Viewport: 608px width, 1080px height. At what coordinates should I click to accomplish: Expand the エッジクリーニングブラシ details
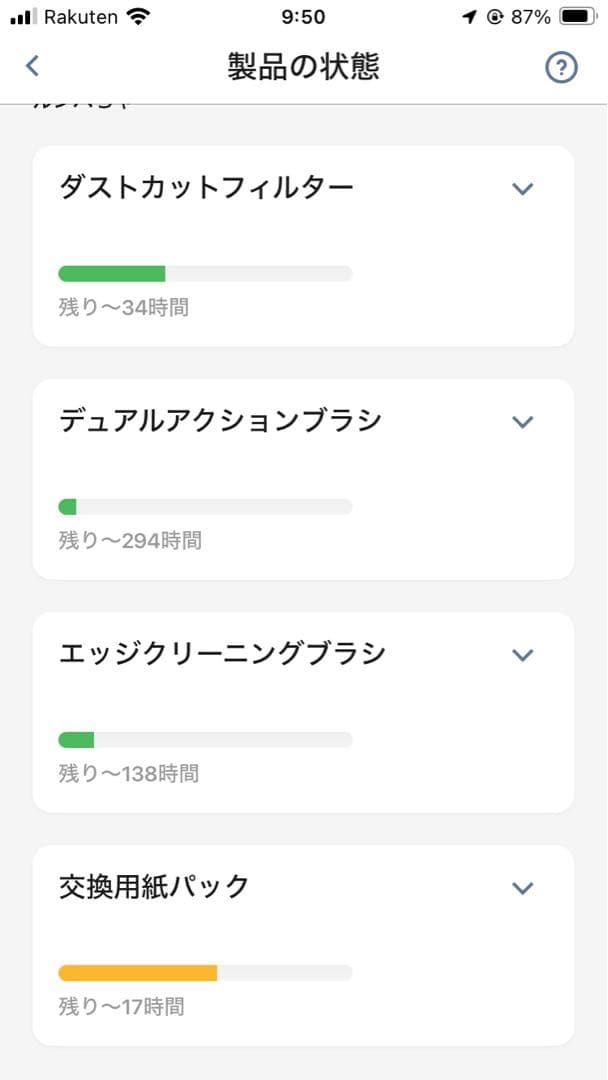(521, 654)
